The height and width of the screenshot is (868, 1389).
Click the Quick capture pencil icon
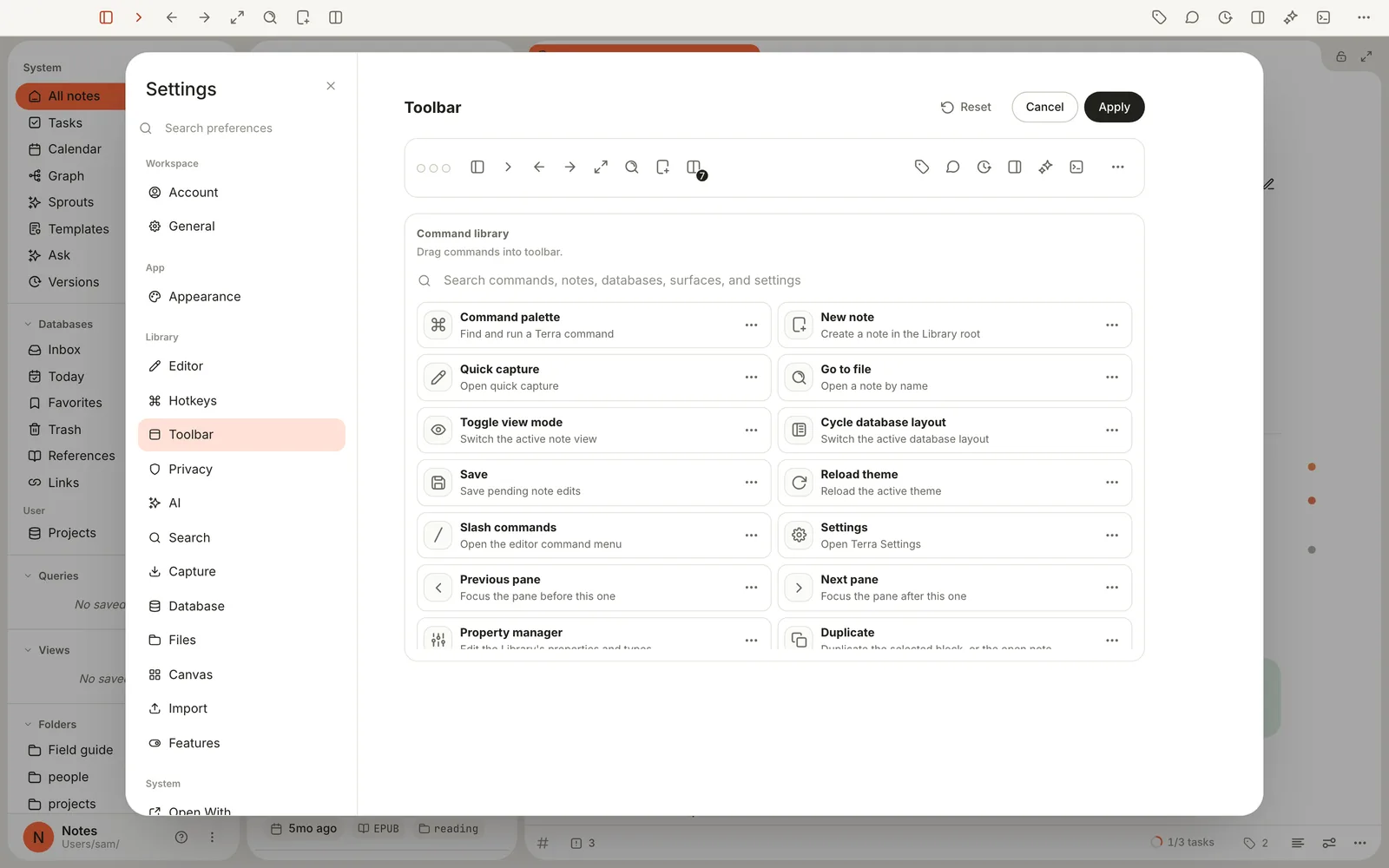click(438, 378)
